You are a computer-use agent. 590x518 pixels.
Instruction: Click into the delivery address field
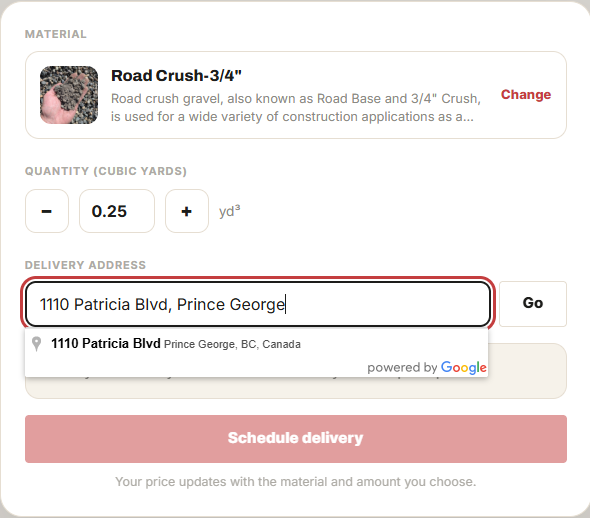click(x=258, y=304)
